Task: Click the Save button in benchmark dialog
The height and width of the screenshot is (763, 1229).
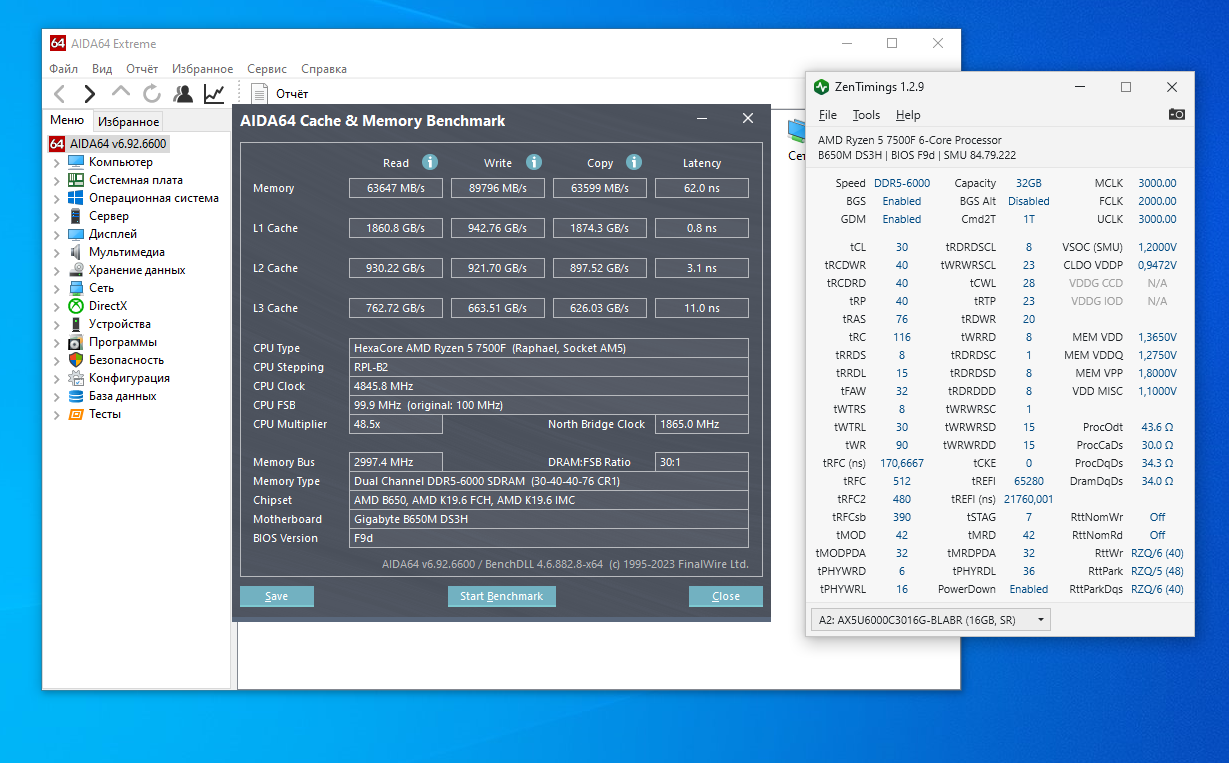Action: coord(277,596)
